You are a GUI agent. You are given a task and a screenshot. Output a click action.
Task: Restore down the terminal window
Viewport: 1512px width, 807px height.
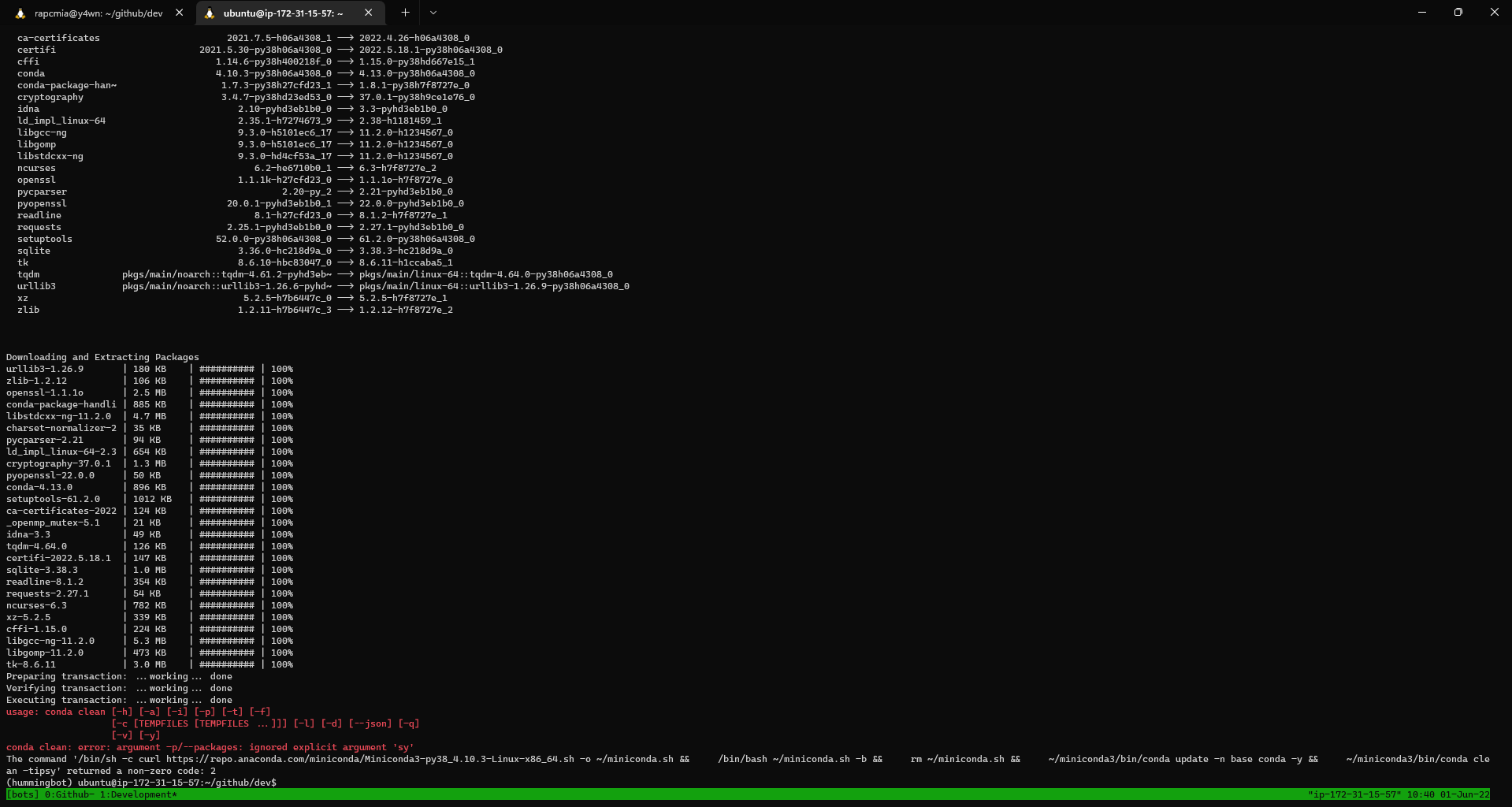click(x=1458, y=12)
